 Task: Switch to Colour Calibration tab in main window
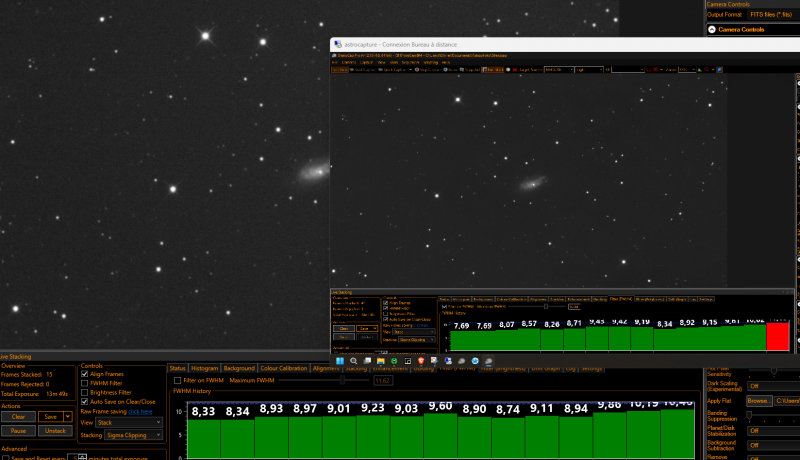click(284, 368)
